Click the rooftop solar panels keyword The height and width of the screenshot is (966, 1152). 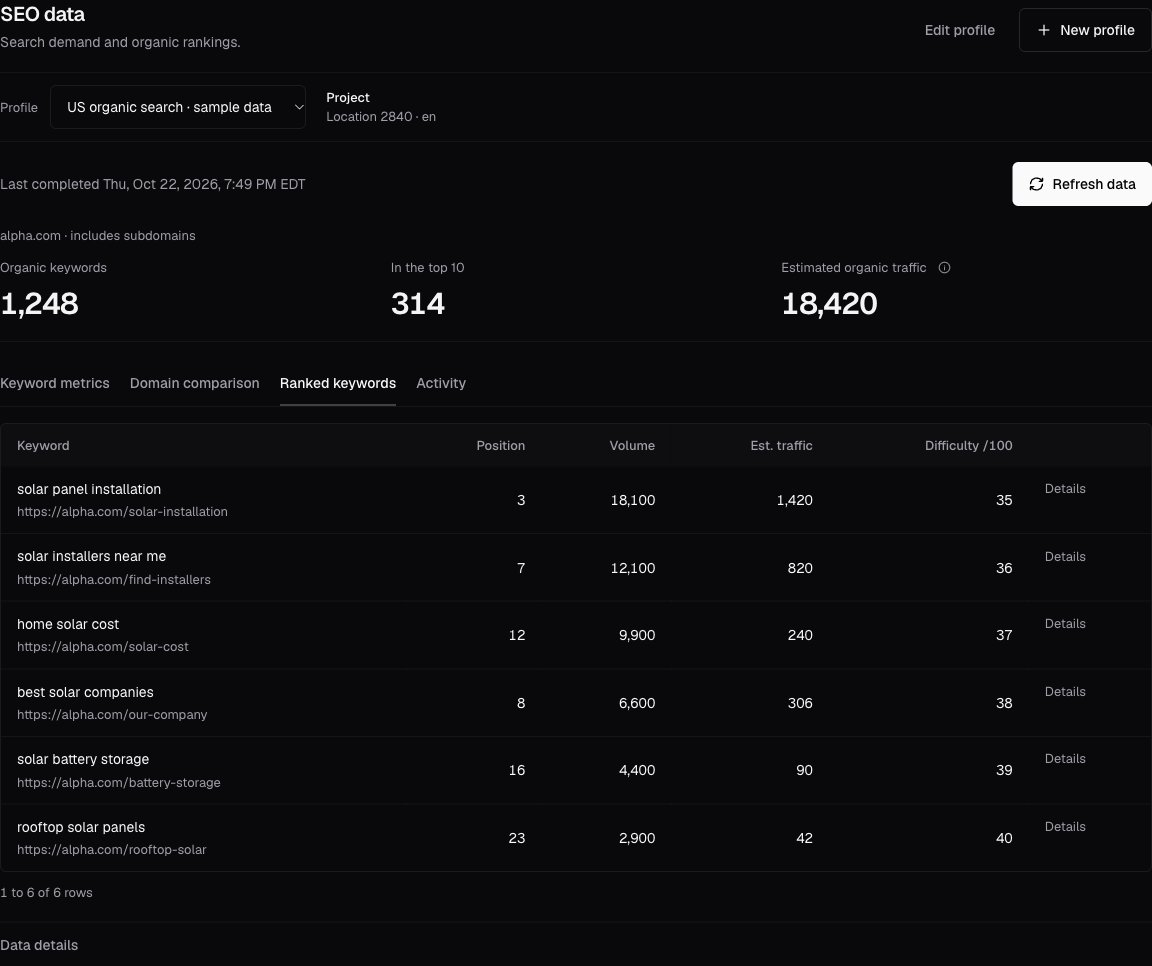click(81, 828)
